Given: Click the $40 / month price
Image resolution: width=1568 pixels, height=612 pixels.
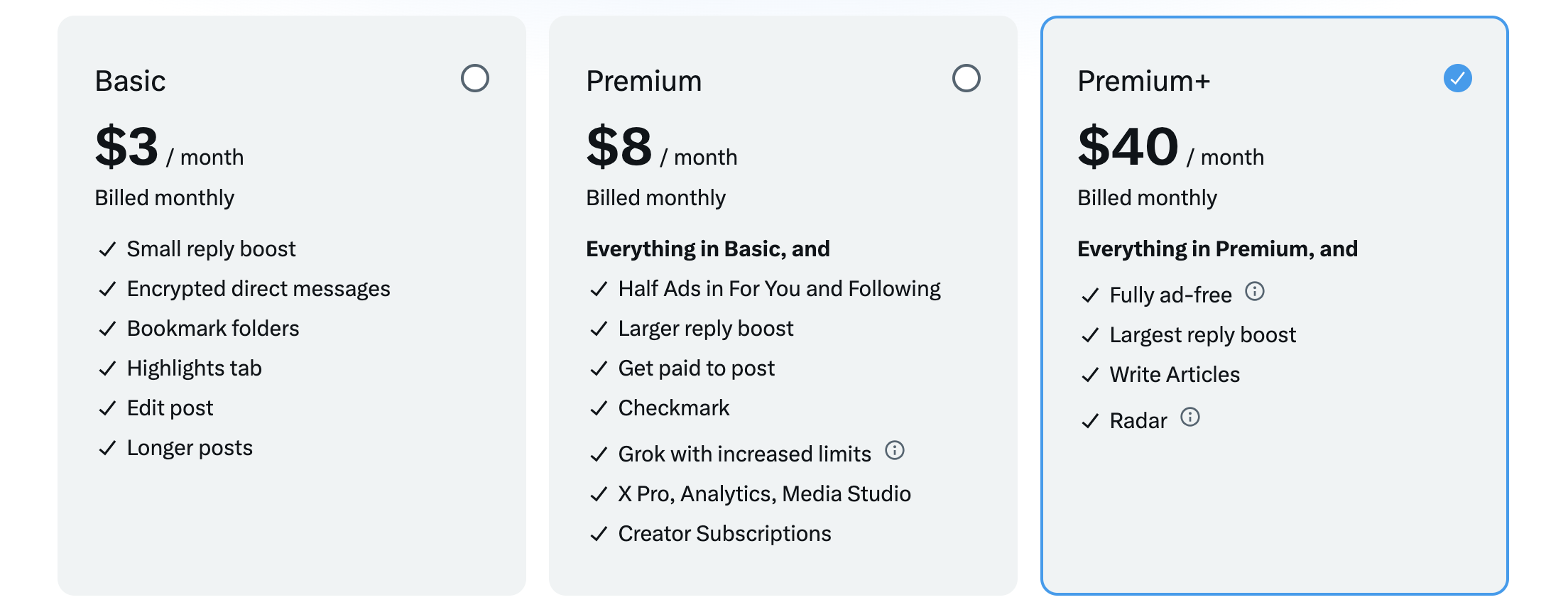Looking at the screenshot, I should 1170,147.
